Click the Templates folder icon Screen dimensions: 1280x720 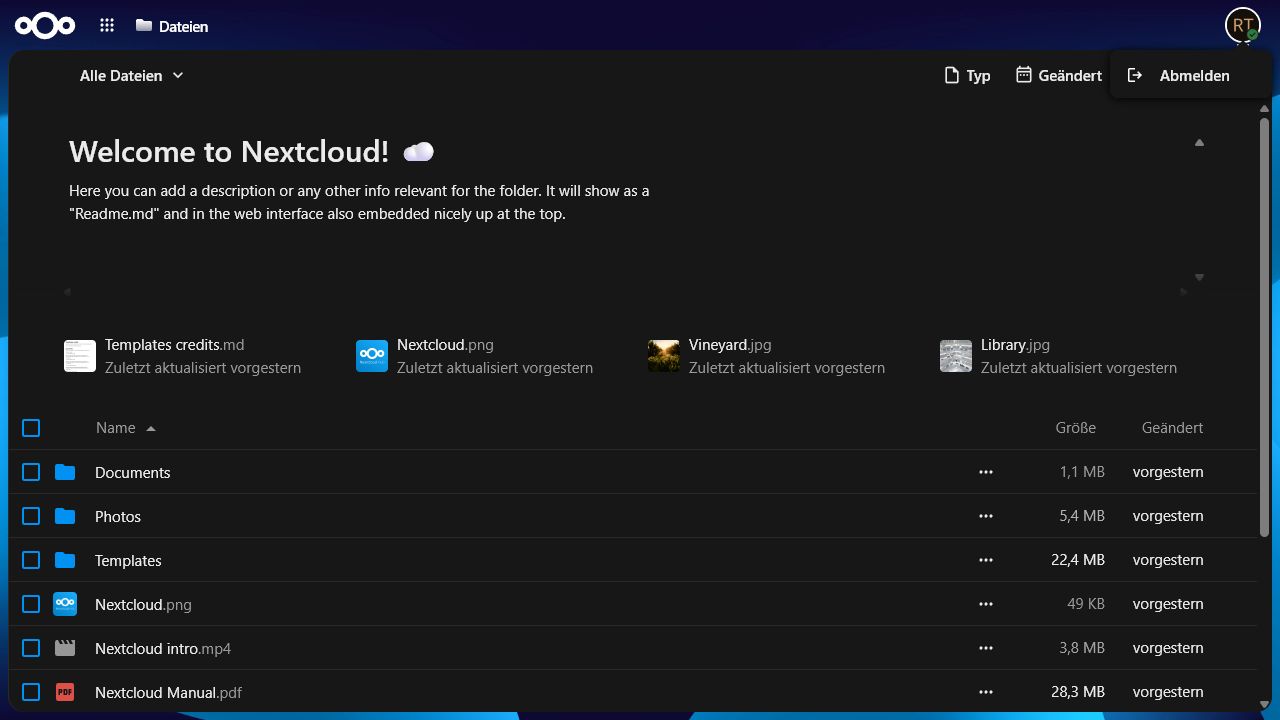click(65, 560)
